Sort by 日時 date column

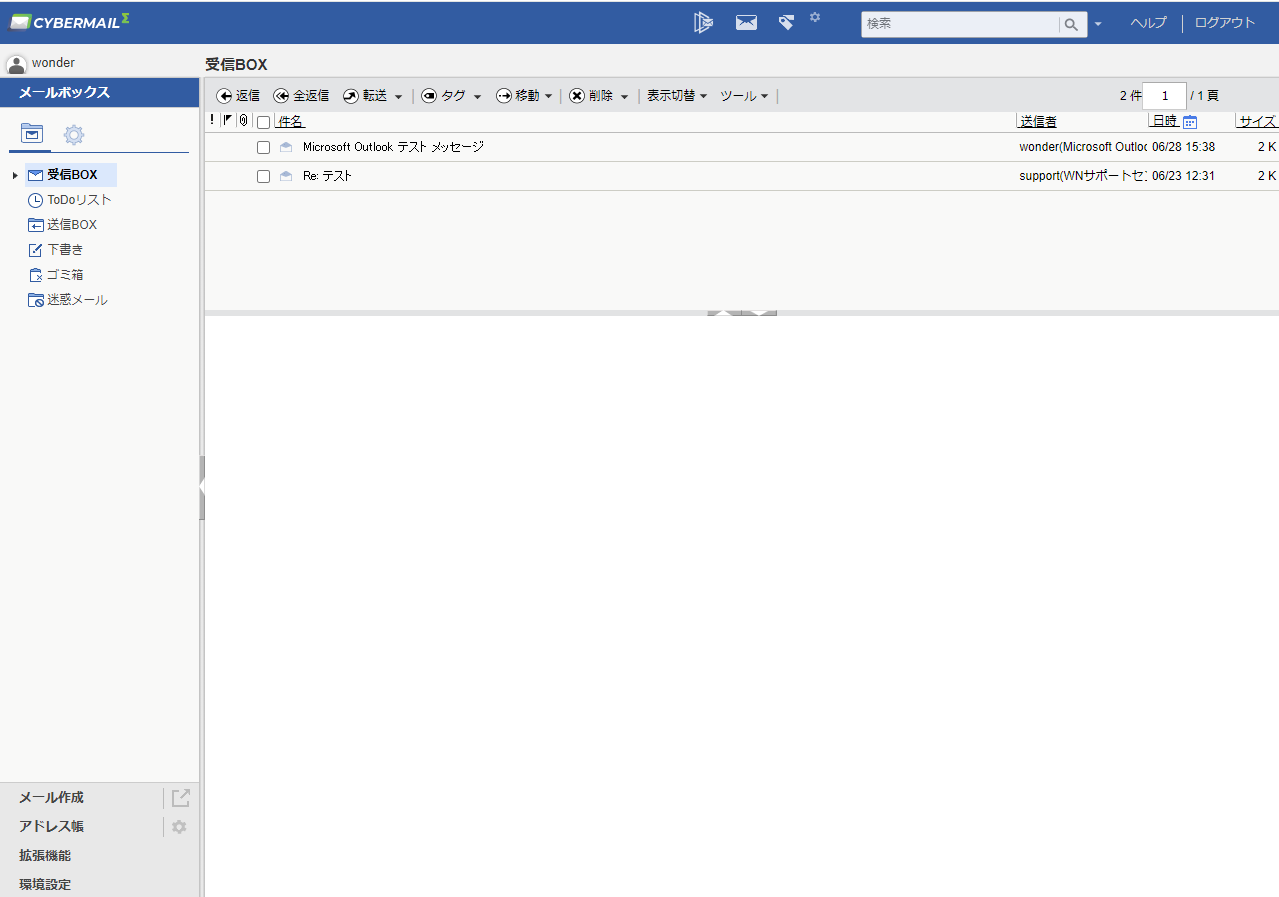[x=1164, y=121]
